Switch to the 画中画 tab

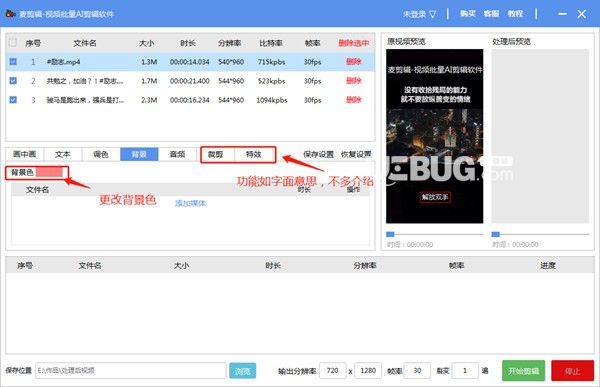pyautogui.click(x=24, y=154)
